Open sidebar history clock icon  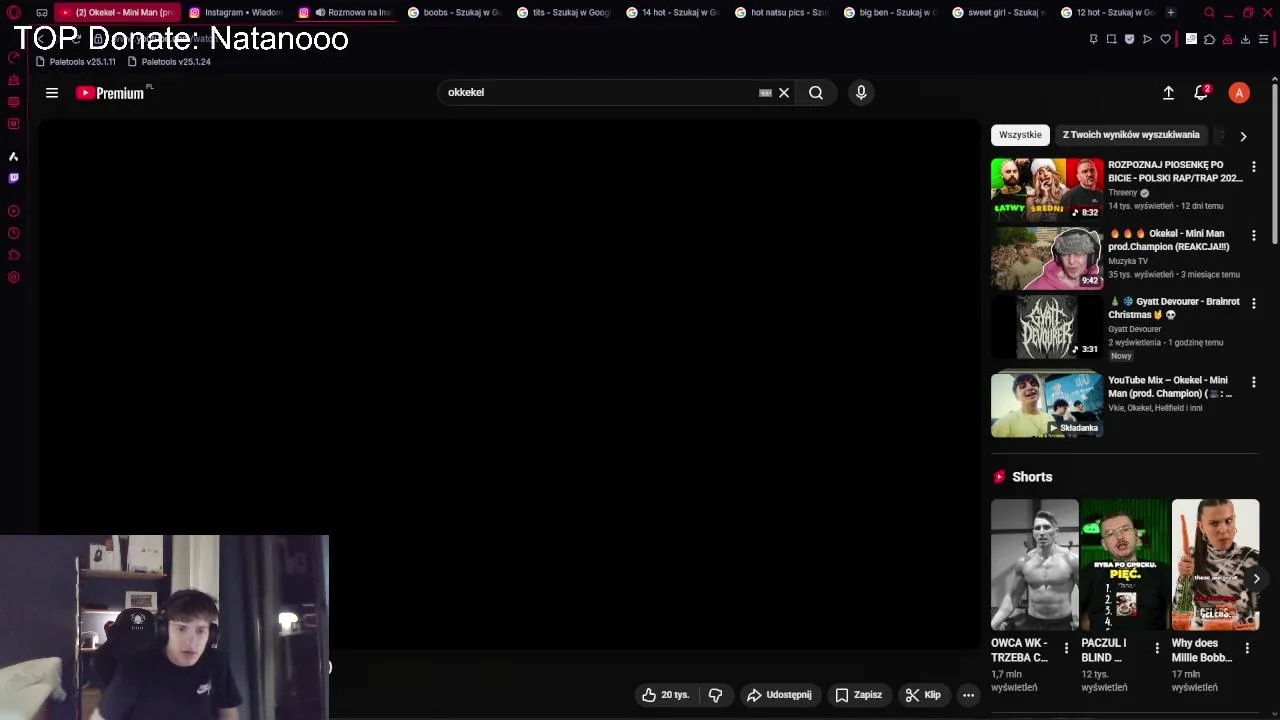tap(13, 233)
